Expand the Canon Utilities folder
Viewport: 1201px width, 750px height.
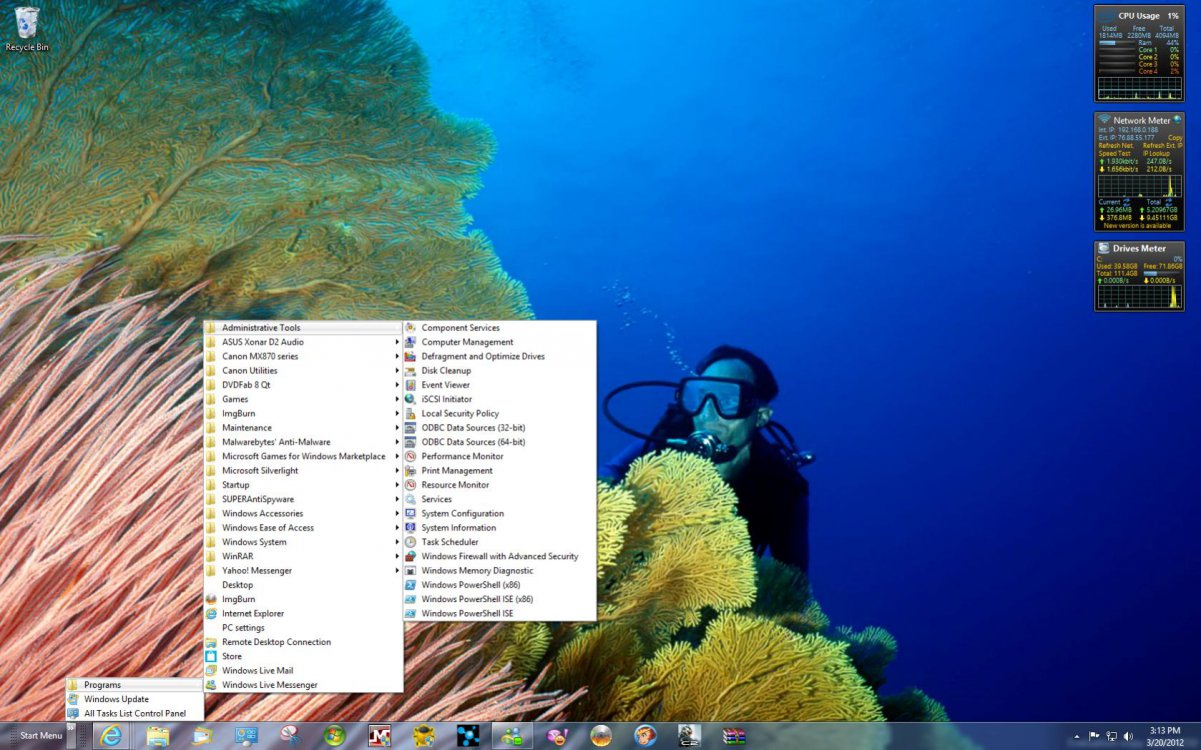click(303, 370)
